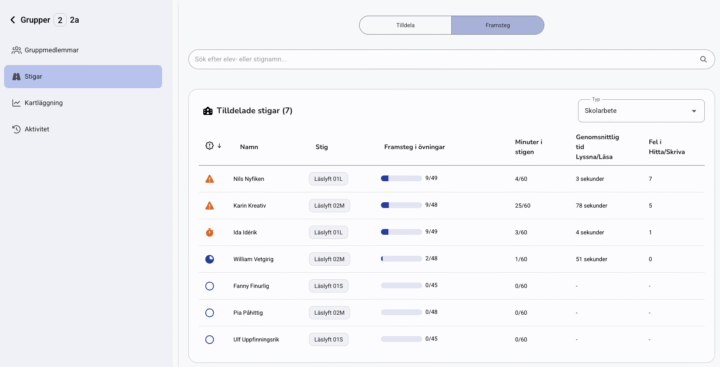Click the search field for elev or stignamn

tap(451, 59)
